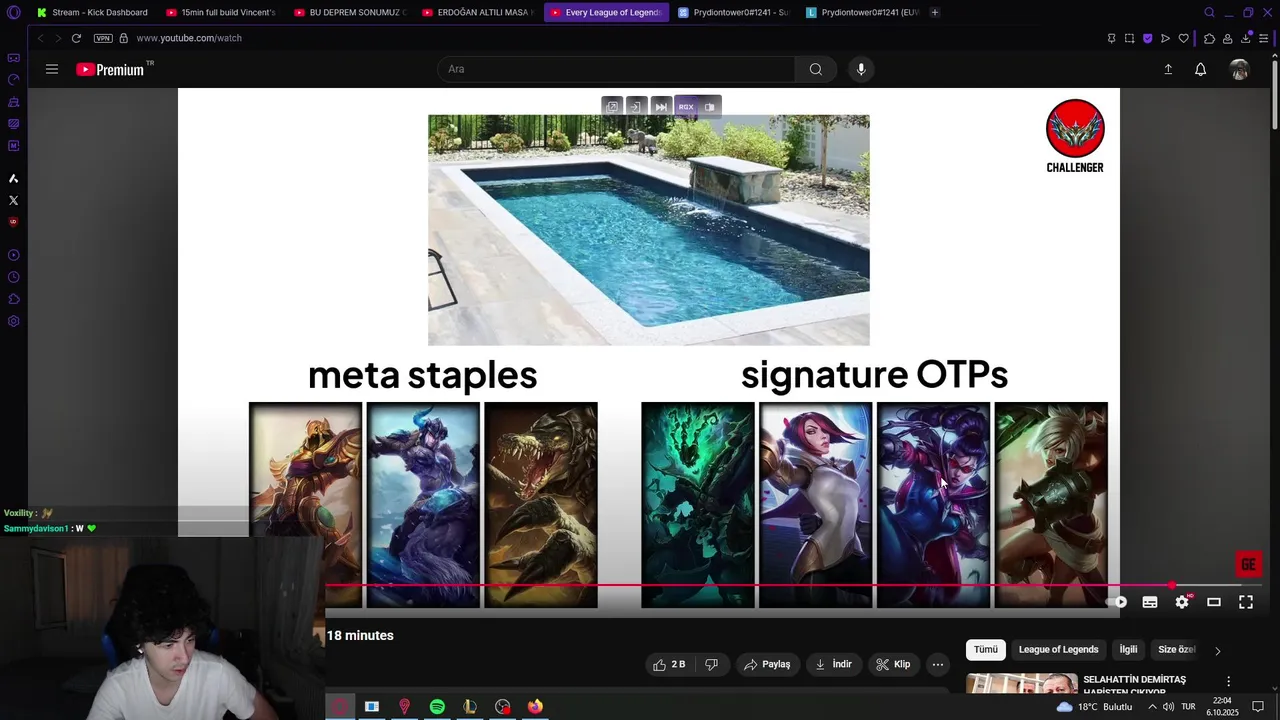This screenshot has width=1280, height=720.
Task: Click the page vertical scrollbar
Action: pyautogui.click(x=1274, y=93)
